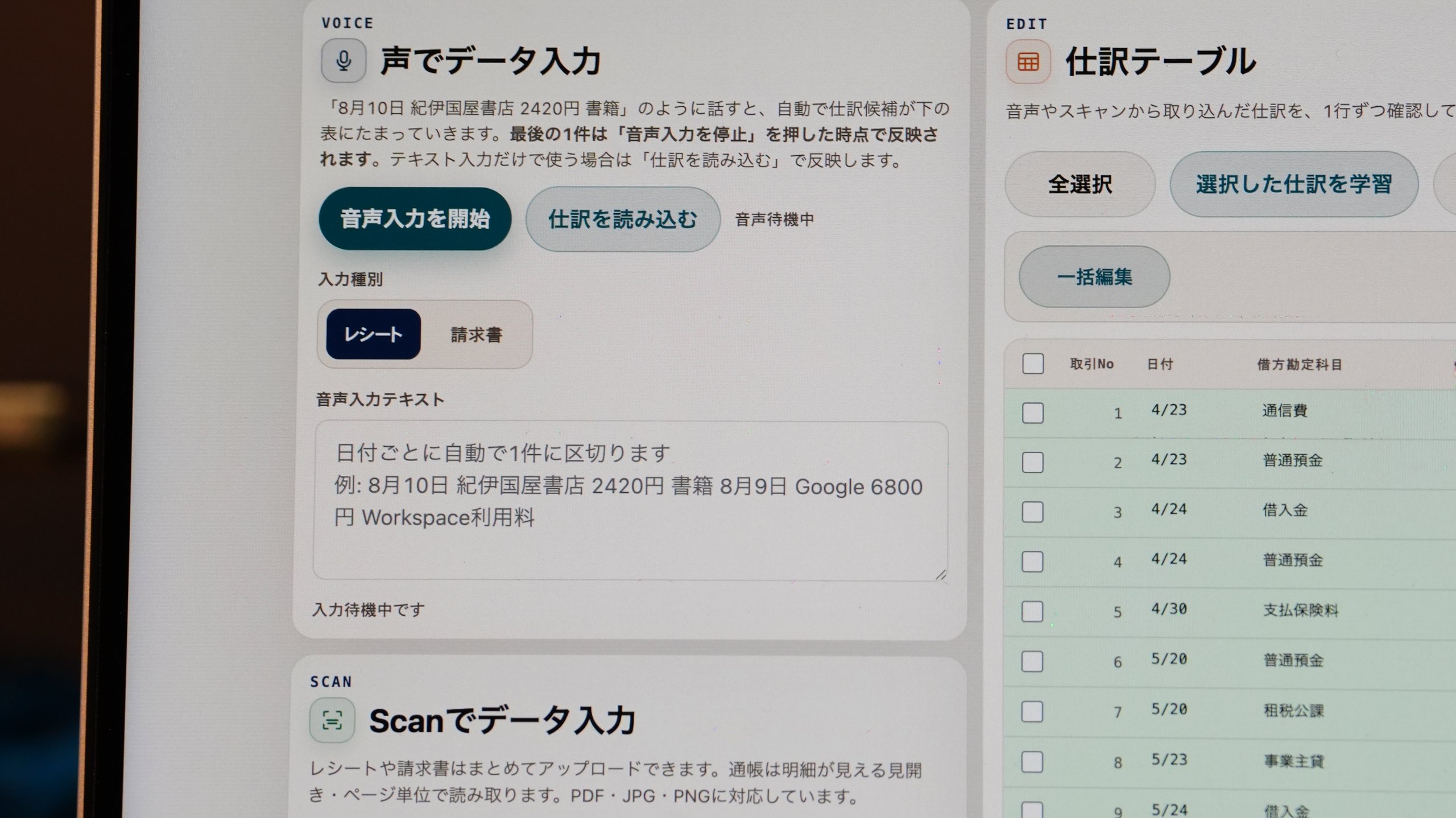Click the 借入金 cell in row 3
The height and width of the screenshot is (818, 1456).
pos(1285,510)
